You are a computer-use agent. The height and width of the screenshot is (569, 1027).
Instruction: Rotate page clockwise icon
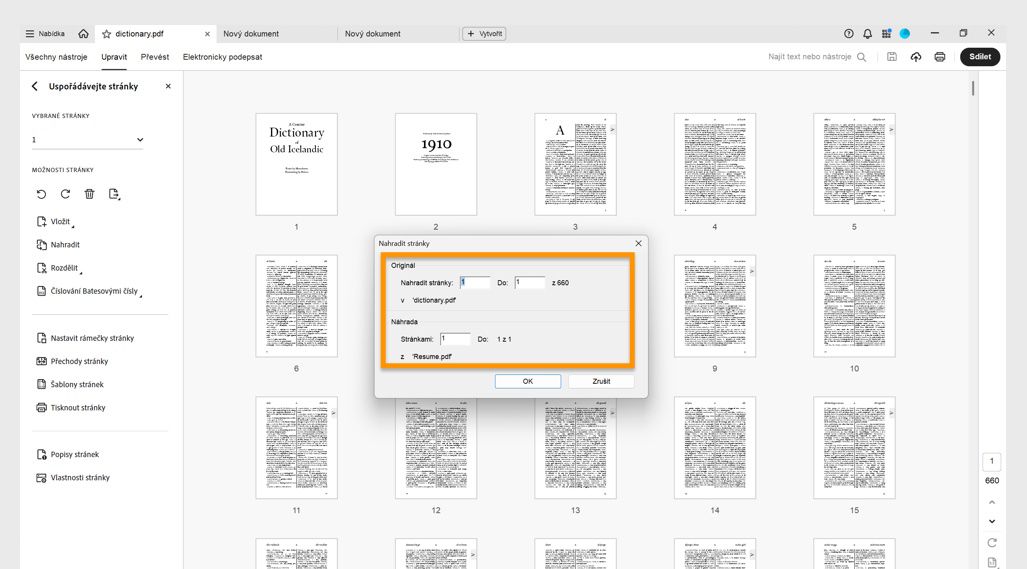[65, 194]
